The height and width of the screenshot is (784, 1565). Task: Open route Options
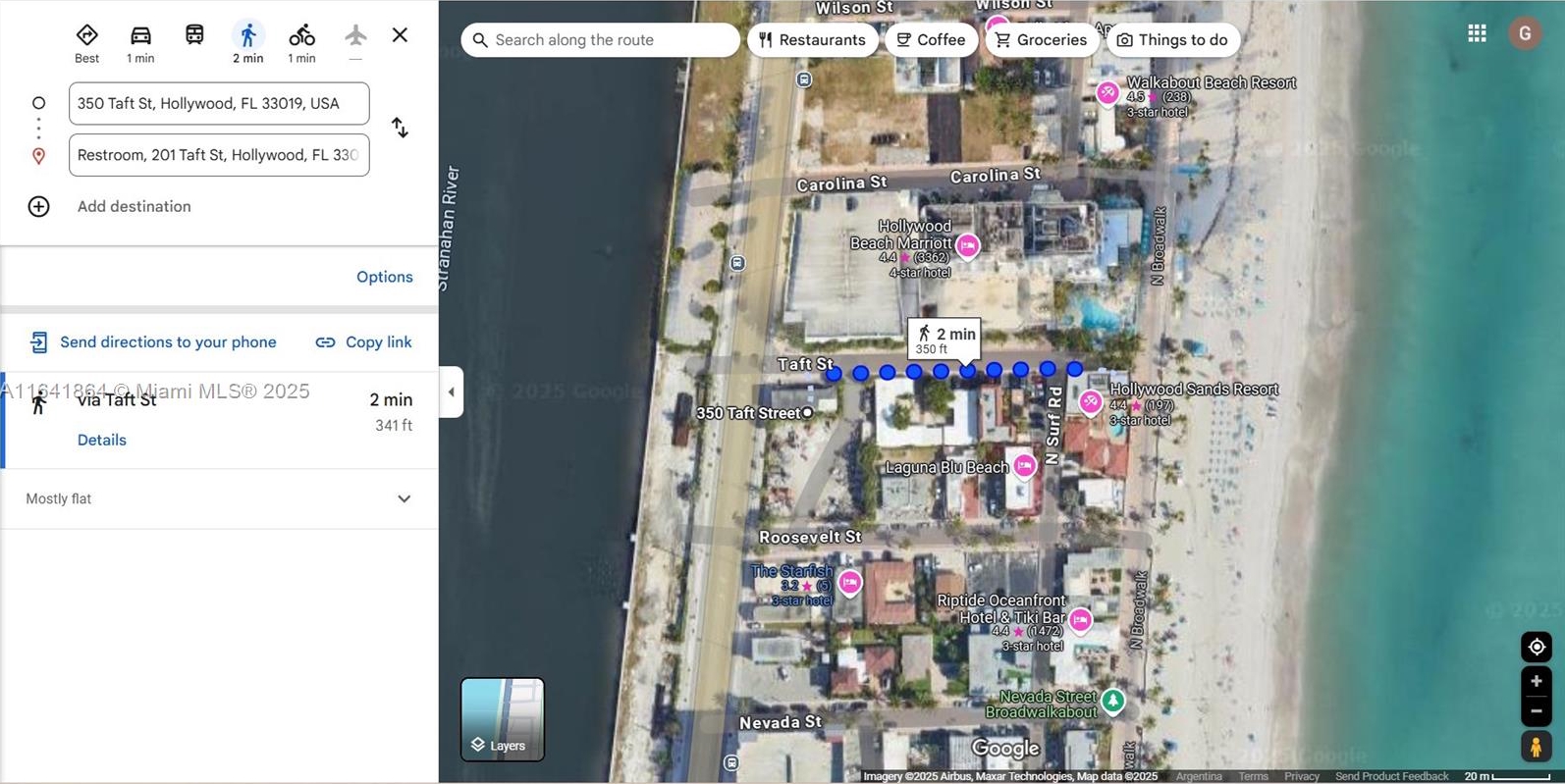point(385,277)
